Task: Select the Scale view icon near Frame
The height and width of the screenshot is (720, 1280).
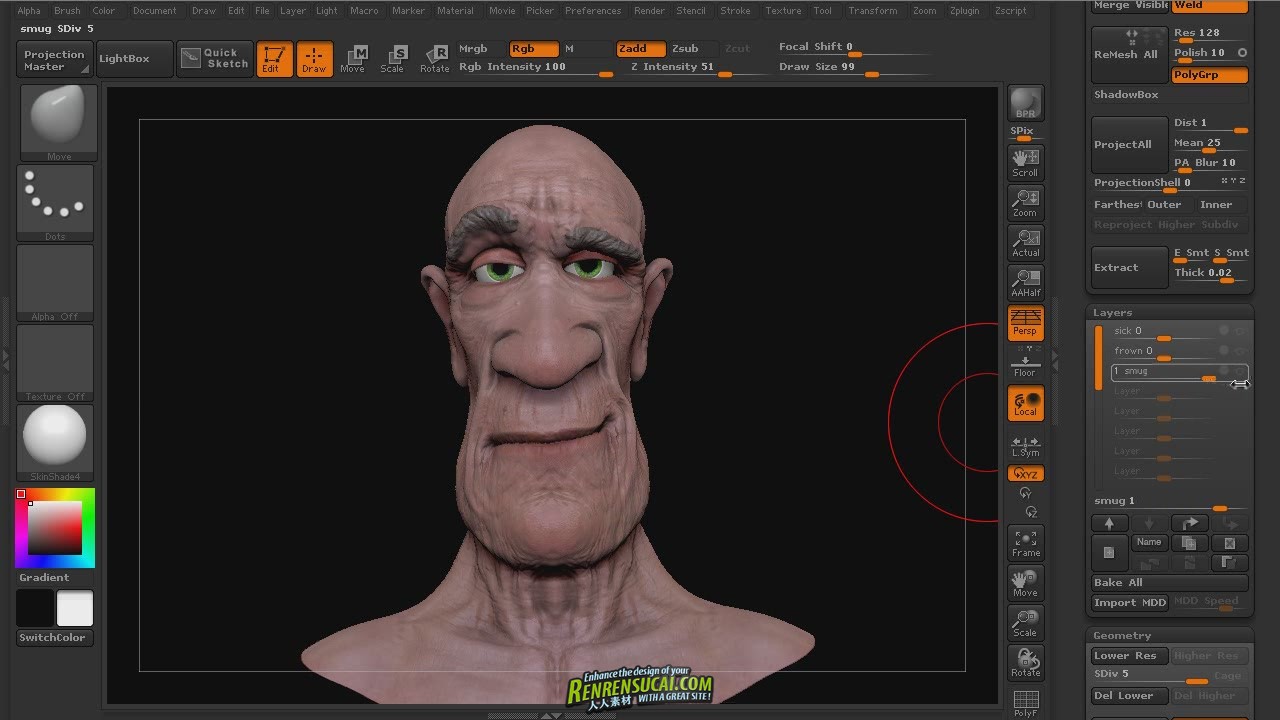Action: (1025, 623)
